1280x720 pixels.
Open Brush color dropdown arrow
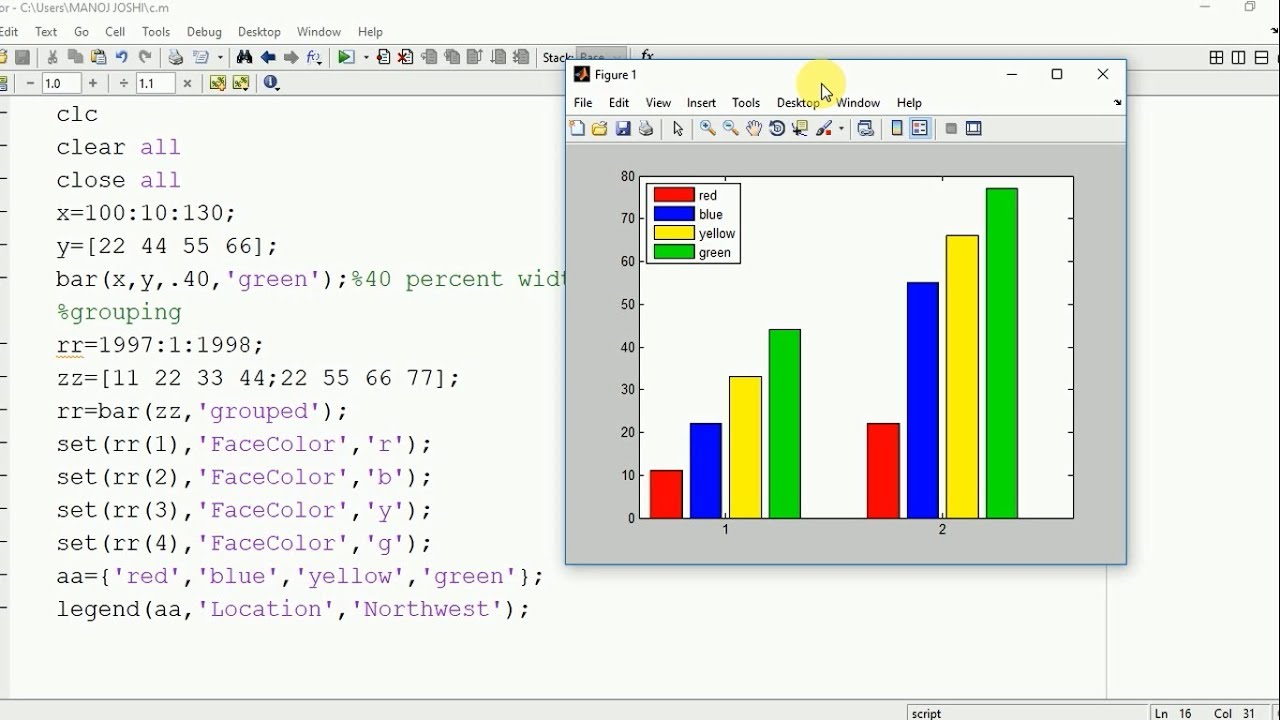842,129
